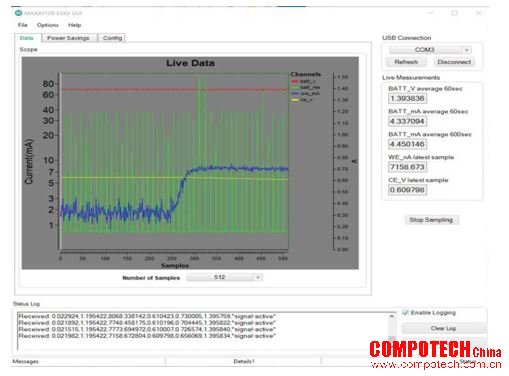Click the Disconnect button
The width and height of the screenshot is (509, 376).
click(x=454, y=62)
